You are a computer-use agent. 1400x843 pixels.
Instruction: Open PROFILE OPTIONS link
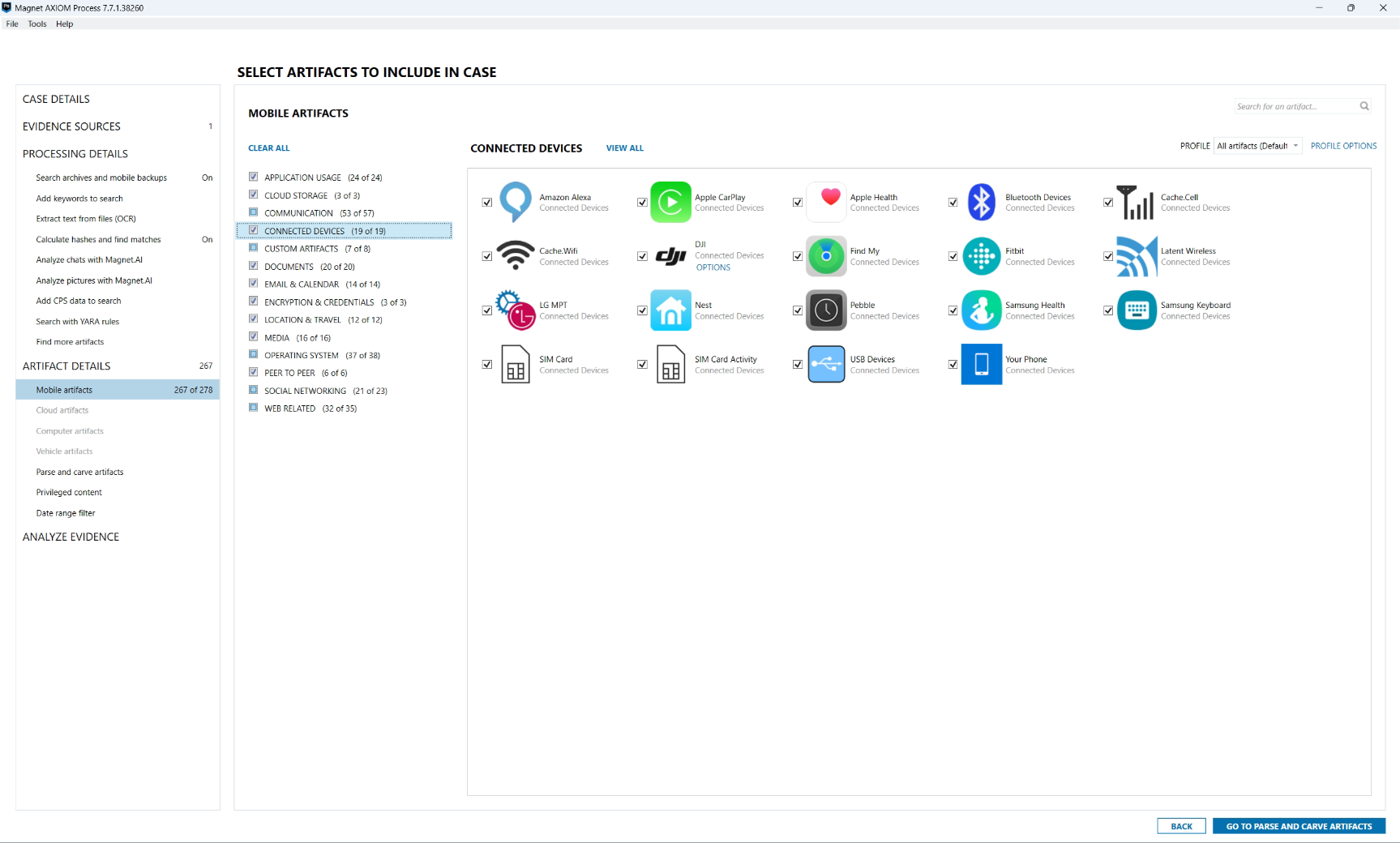point(1343,146)
